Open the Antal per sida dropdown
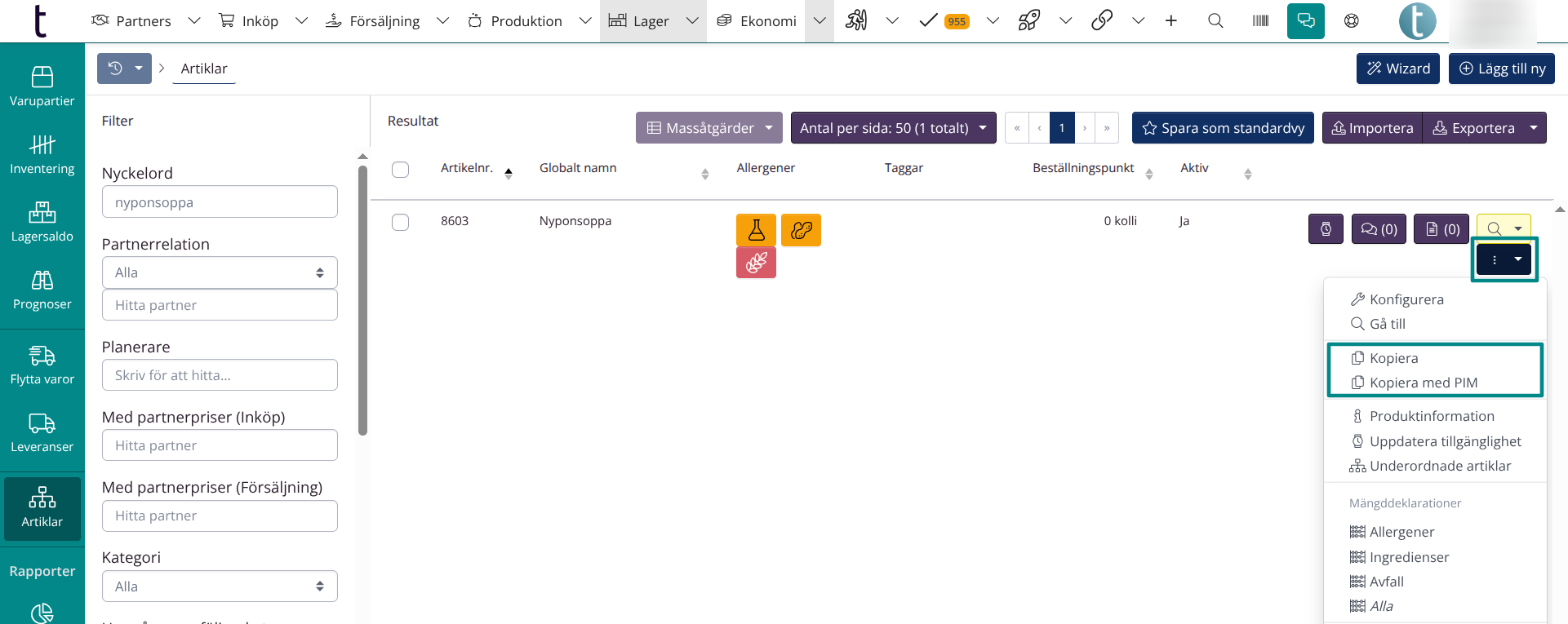 pyautogui.click(x=893, y=128)
